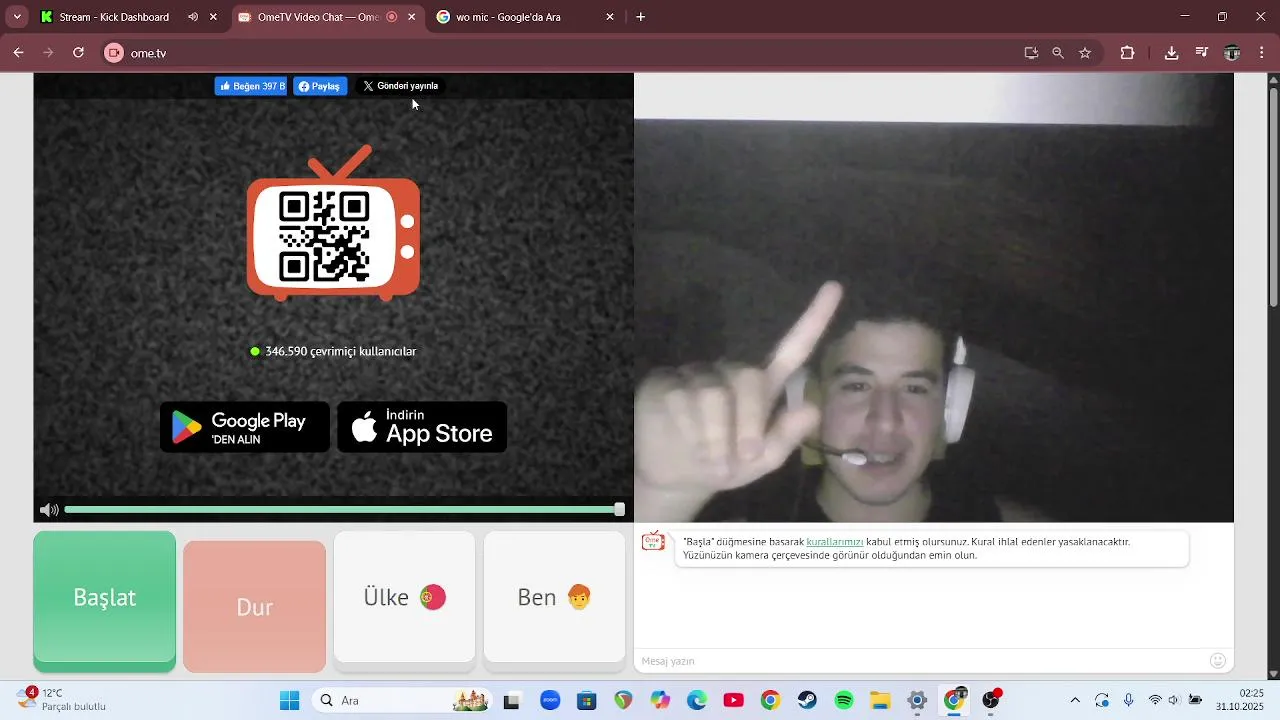
Task: Open Chrome downloads
Action: pos(1172,53)
